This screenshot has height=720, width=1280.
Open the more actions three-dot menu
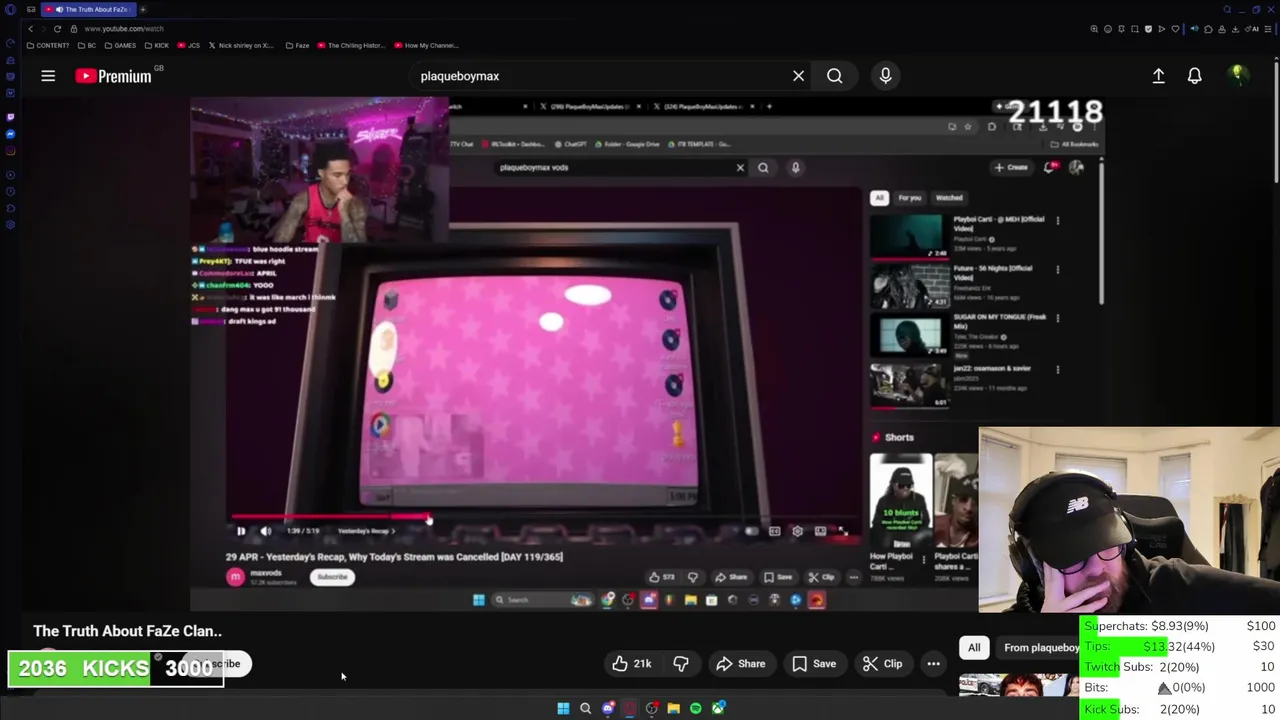(933, 664)
